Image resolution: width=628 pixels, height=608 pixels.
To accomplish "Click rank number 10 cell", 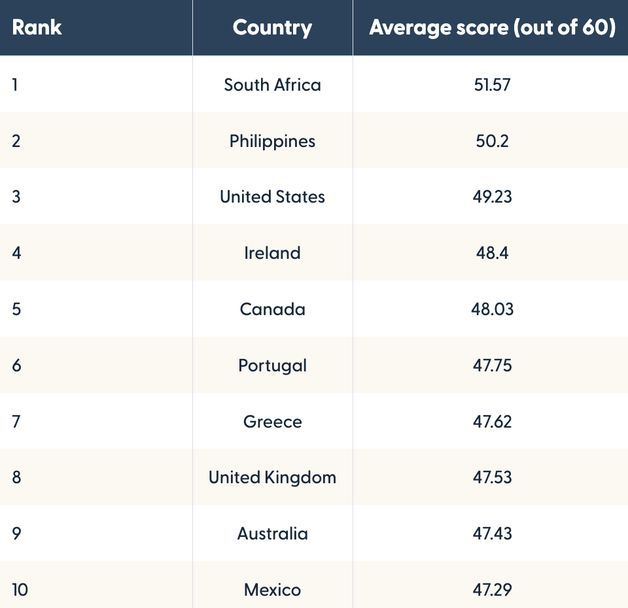I will click(20, 589).
